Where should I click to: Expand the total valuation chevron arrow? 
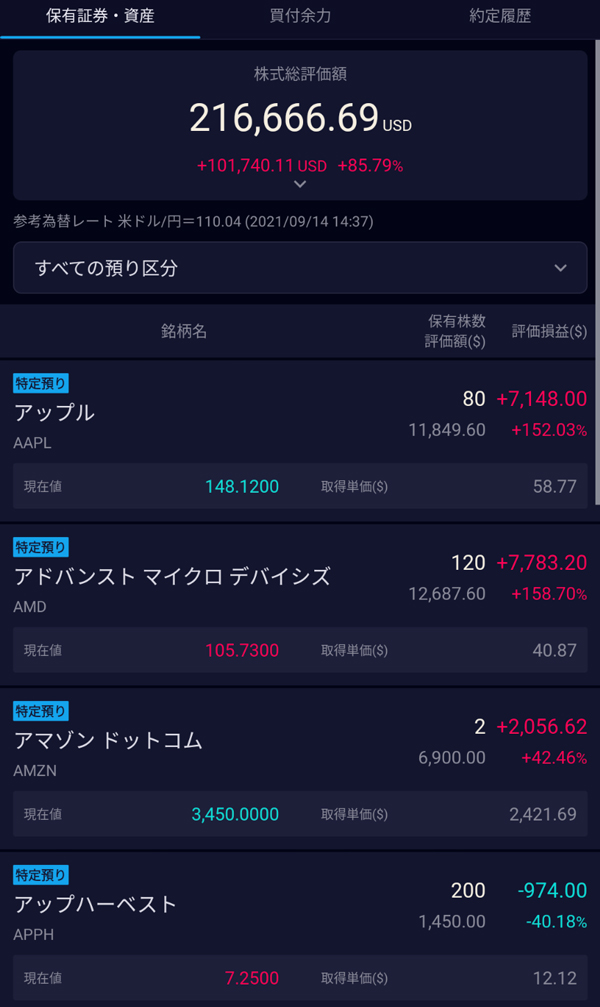300,184
